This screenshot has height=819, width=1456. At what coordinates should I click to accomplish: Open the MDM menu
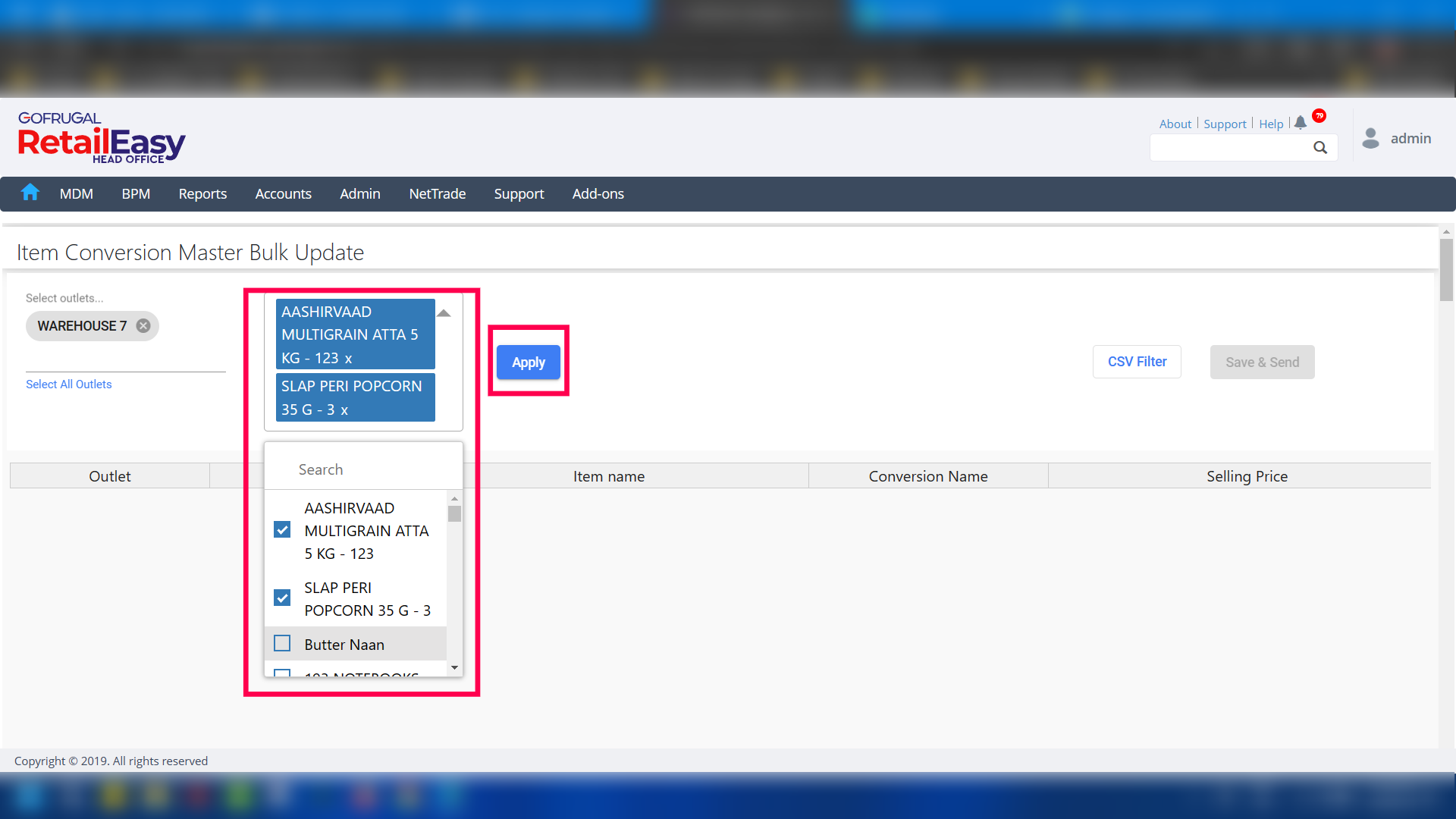click(77, 194)
